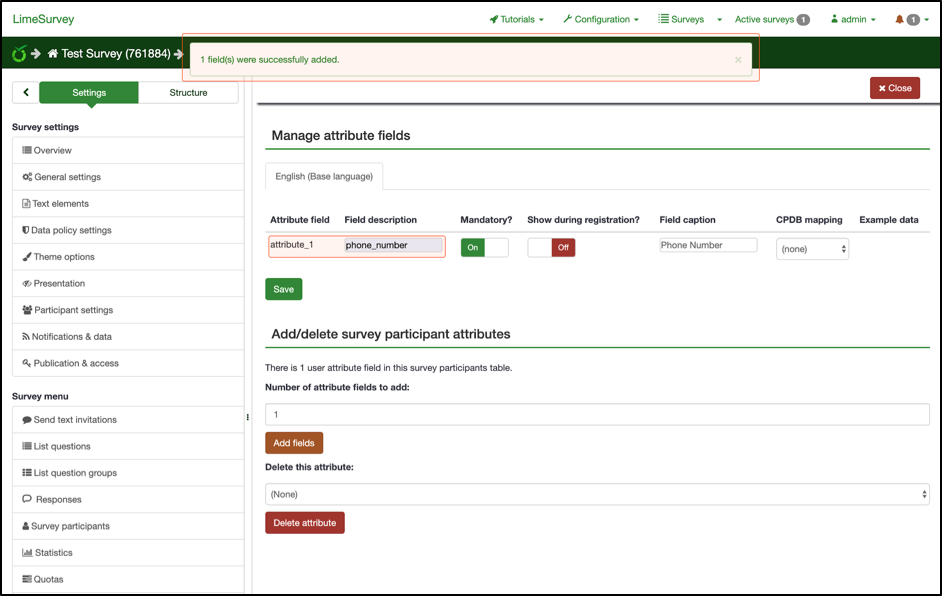The image size is (942, 596).
Task: Switch to the Settings tab
Action: (x=89, y=93)
